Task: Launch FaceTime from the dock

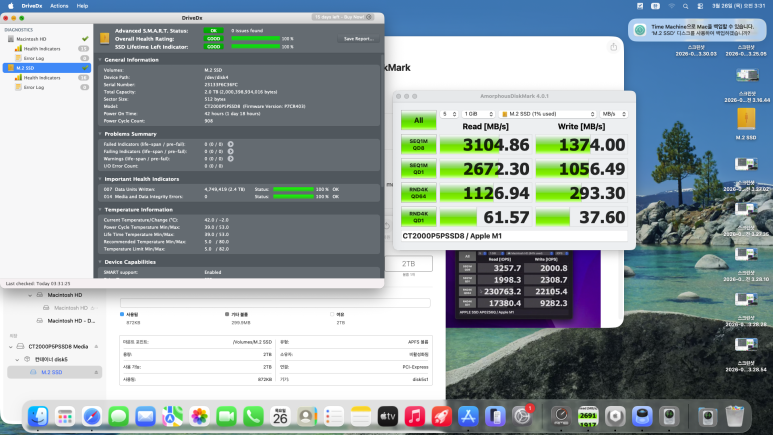Action: pos(226,417)
